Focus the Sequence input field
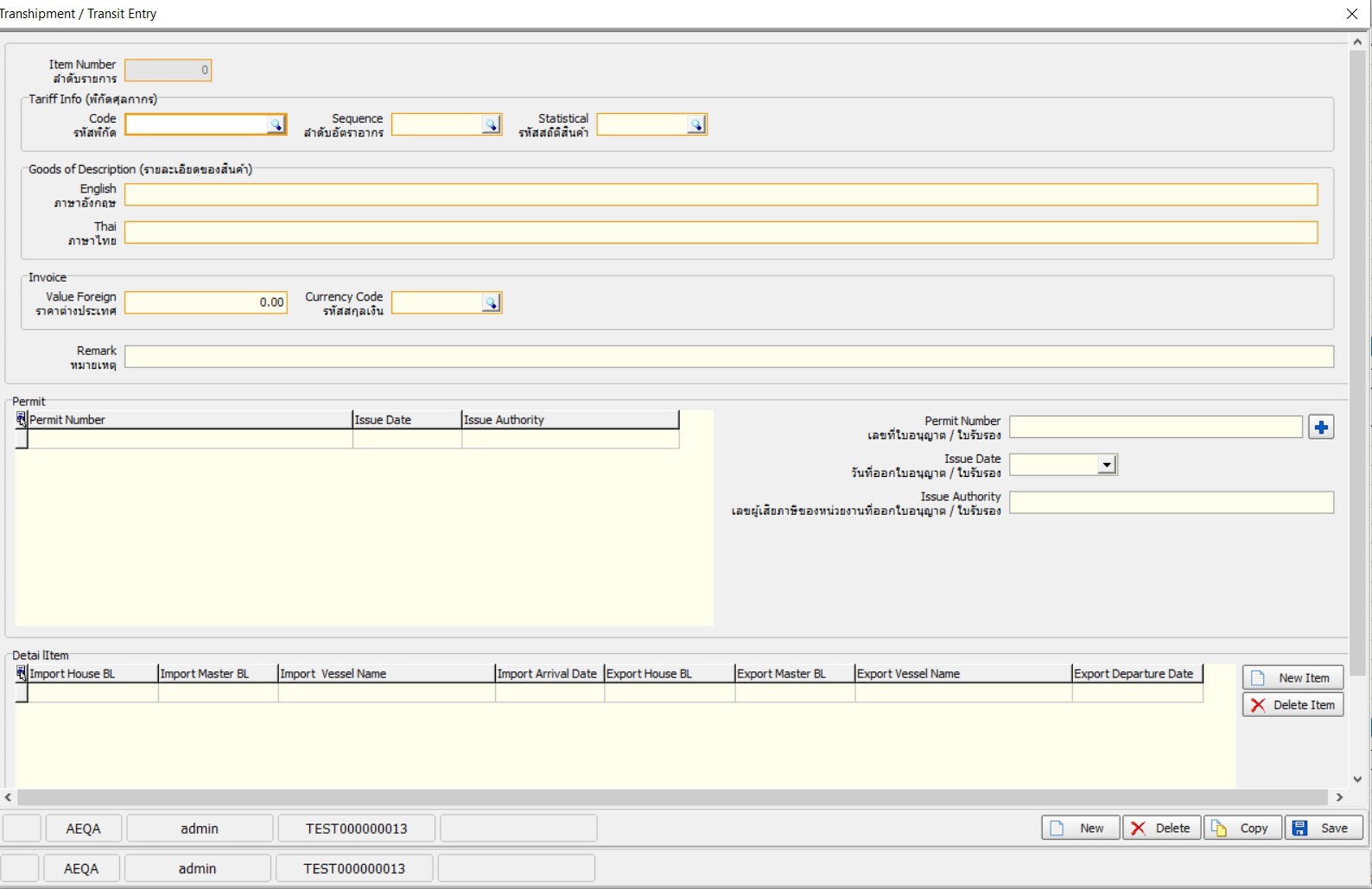The image size is (1372, 889). click(x=437, y=125)
